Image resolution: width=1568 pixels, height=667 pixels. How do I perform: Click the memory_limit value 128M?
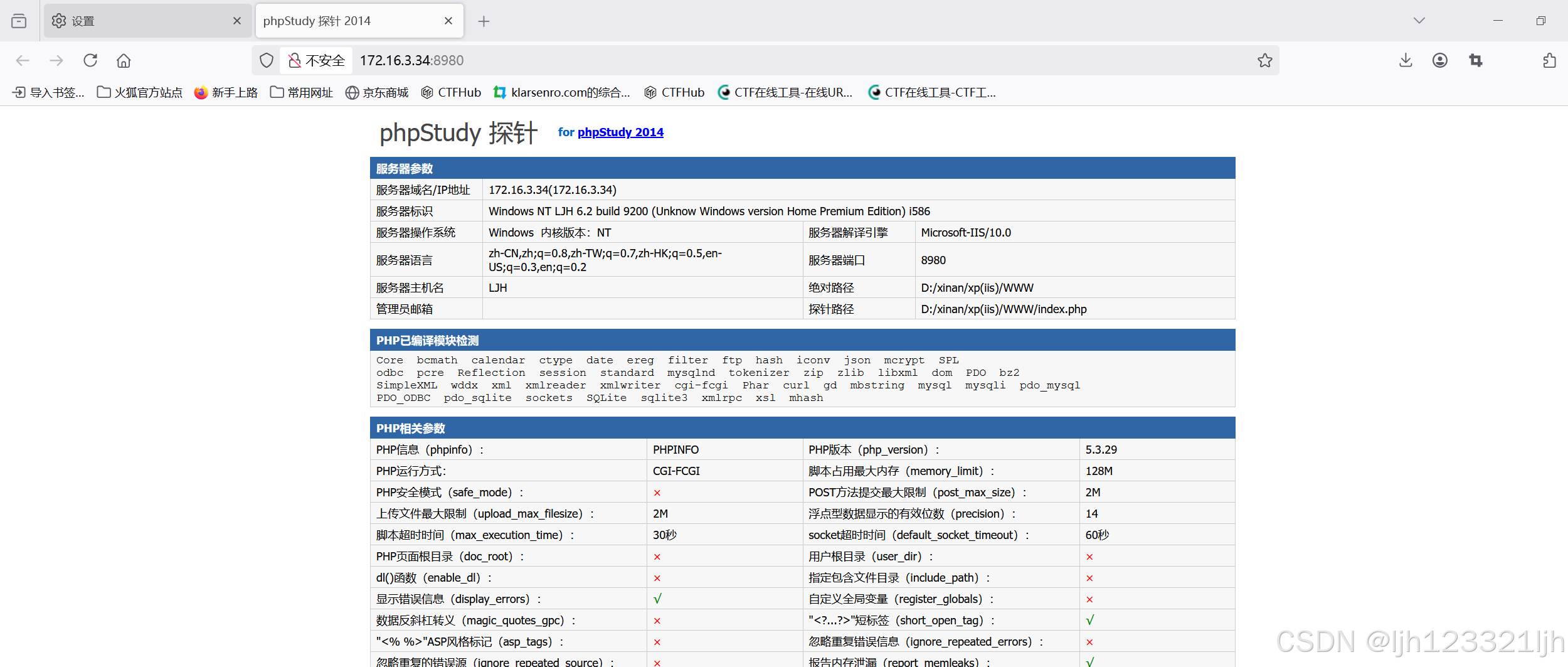1099,471
